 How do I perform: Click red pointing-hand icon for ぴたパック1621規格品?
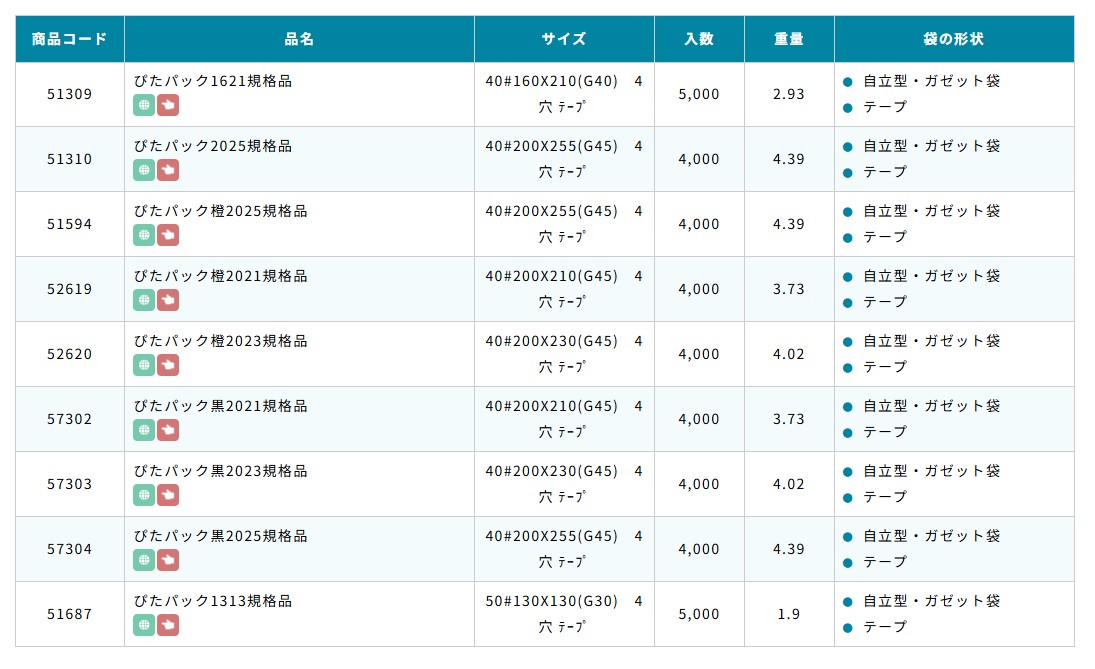pyautogui.click(x=168, y=105)
